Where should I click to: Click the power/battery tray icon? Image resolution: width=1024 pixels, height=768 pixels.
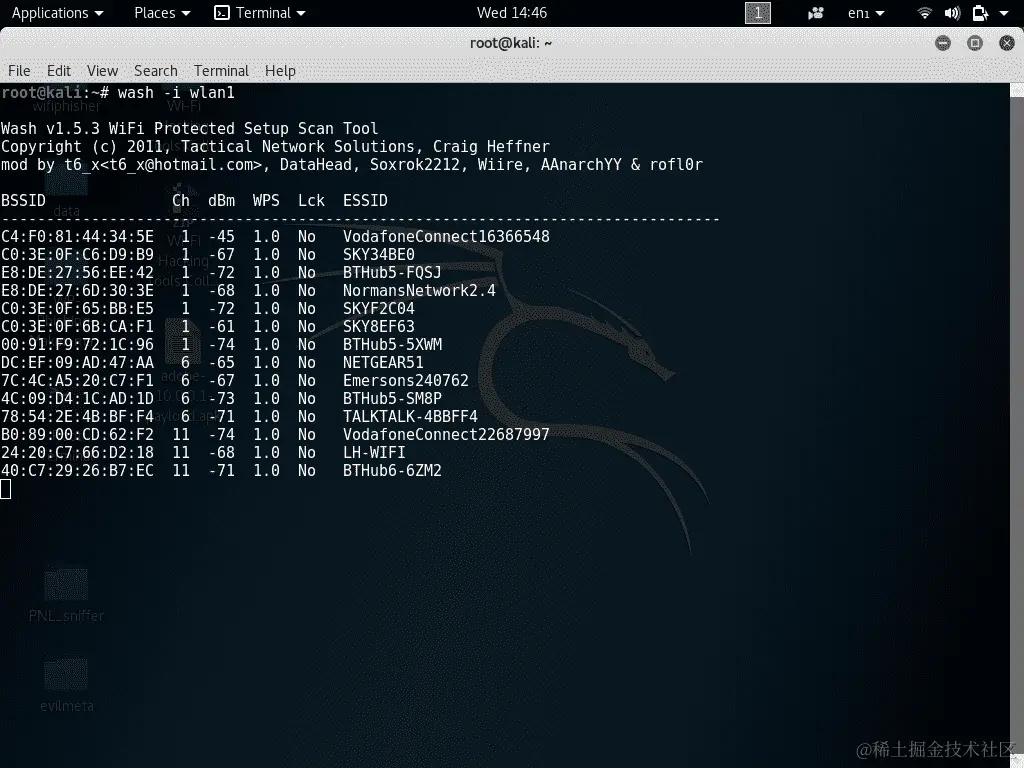(980, 13)
